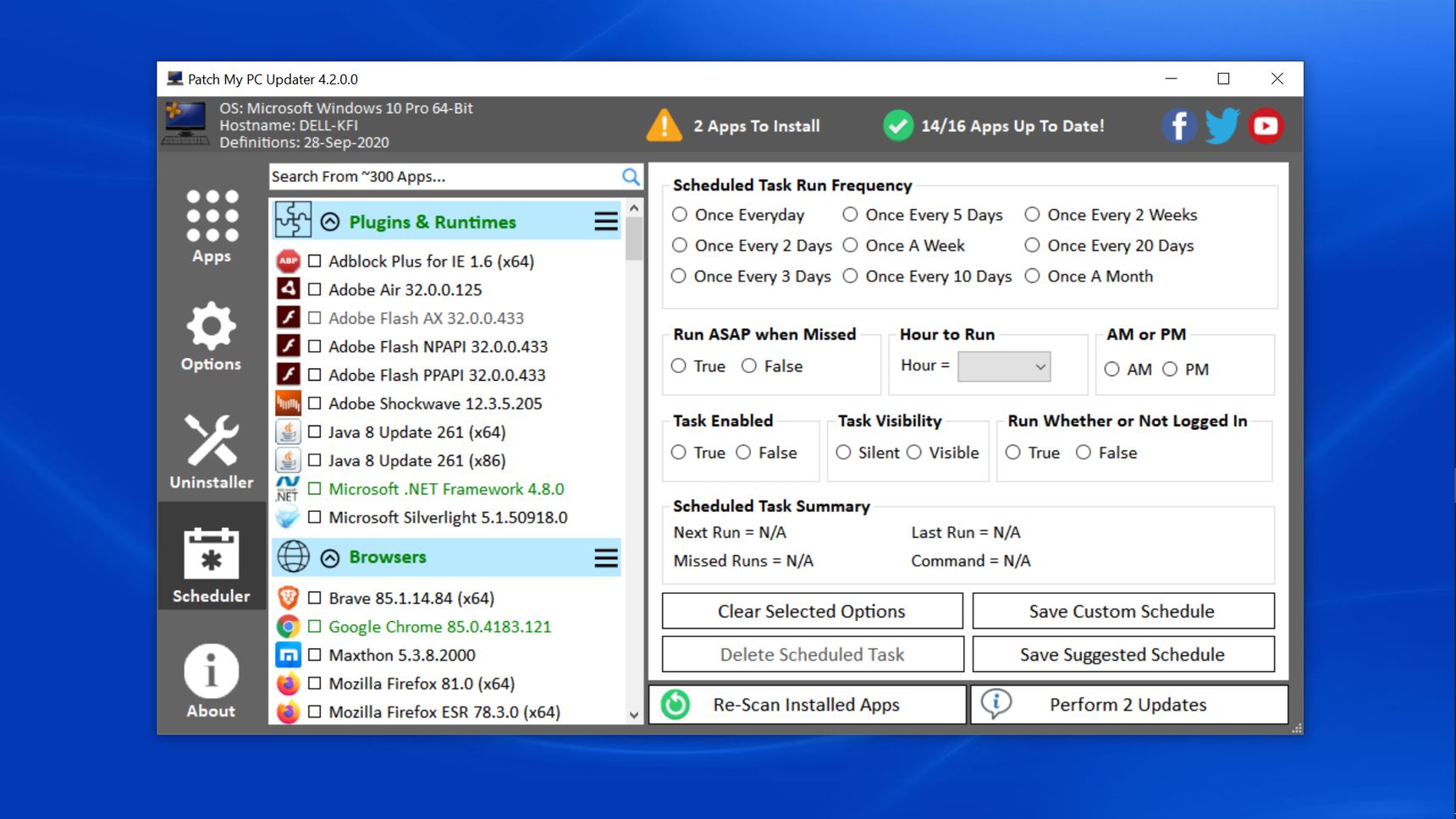Click the green Re-Scan refresh icon
Screen dimensions: 1456x819
(x=675, y=704)
